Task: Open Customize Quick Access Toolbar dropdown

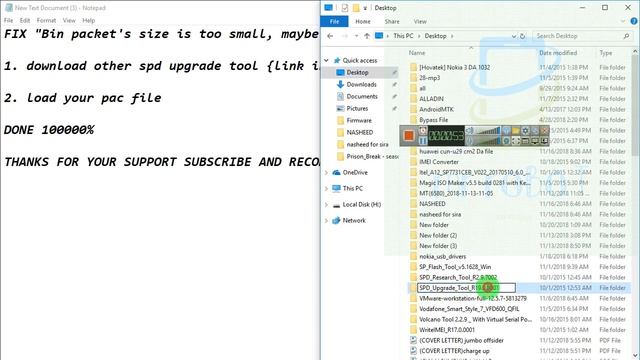Action: 365,8
